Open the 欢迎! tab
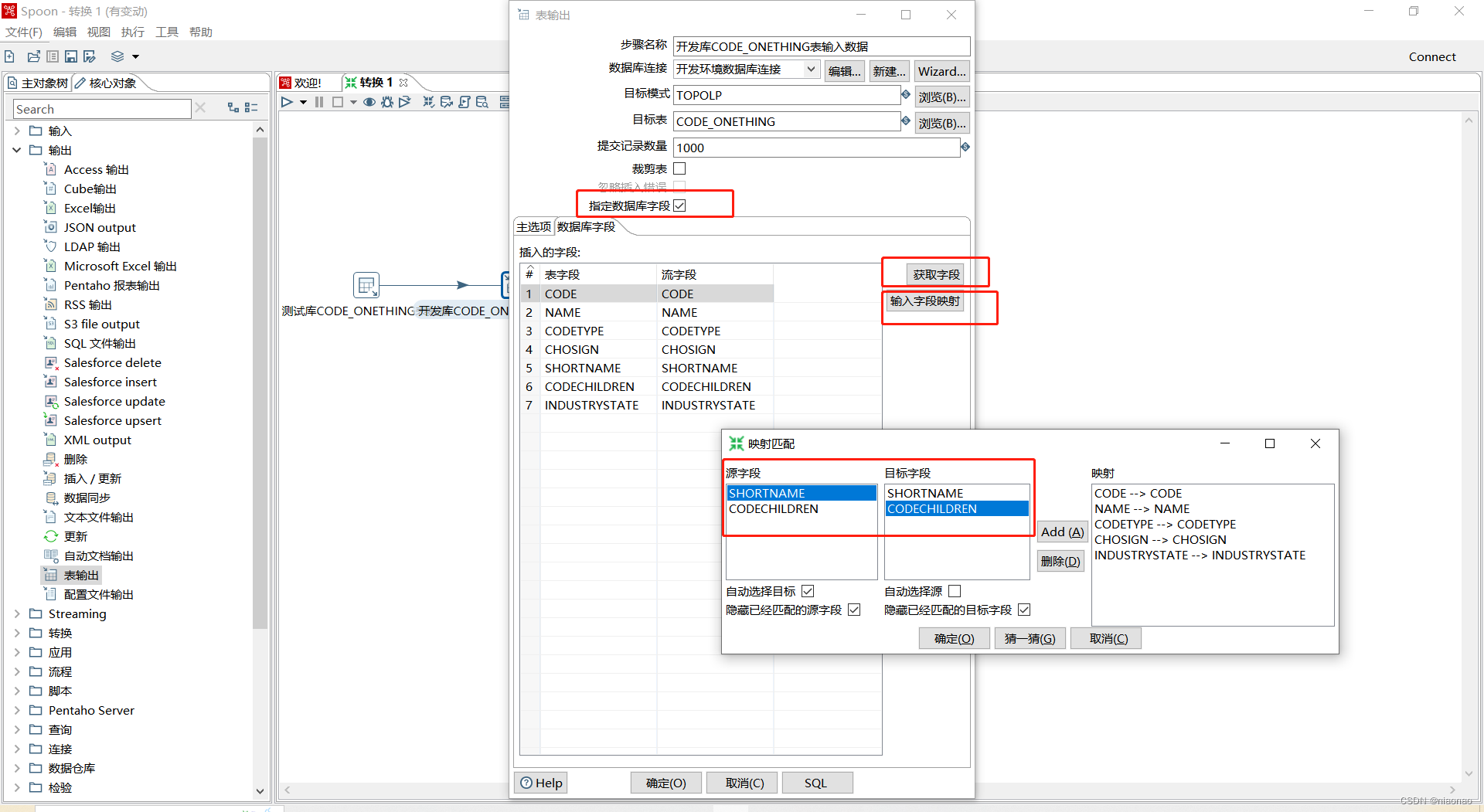The width and height of the screenshot is (1484, 812). click(308, 83)
